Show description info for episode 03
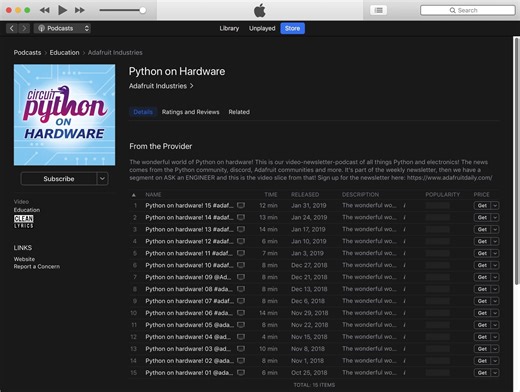 pyautogui.click(x=404, y=349)
